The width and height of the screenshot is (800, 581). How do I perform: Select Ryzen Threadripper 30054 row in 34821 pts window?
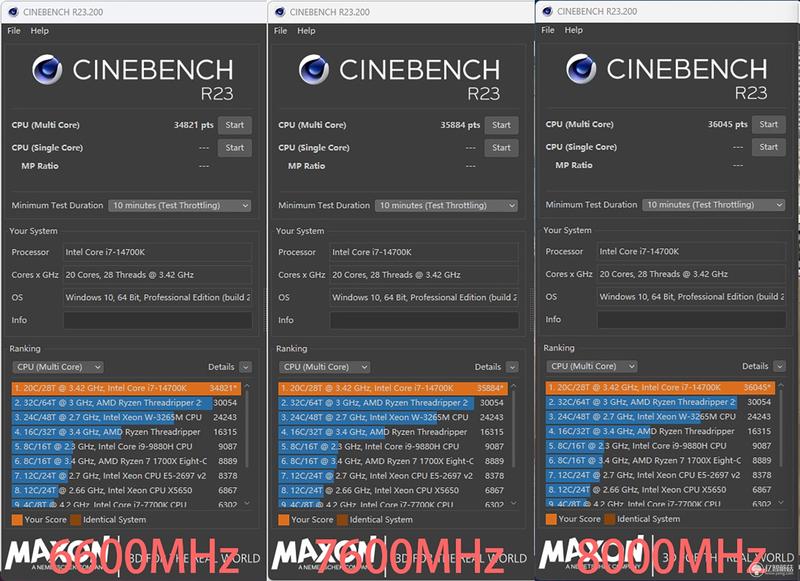click(x=126, y=403)
